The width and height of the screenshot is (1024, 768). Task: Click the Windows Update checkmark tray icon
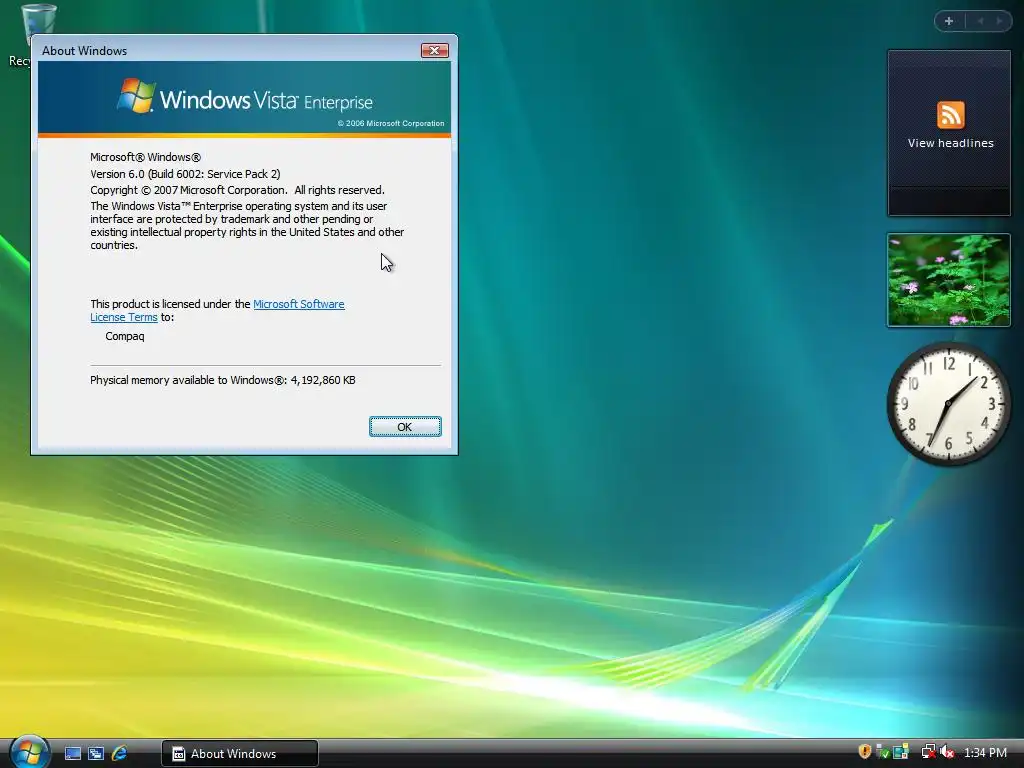click(x=882, y=752)
